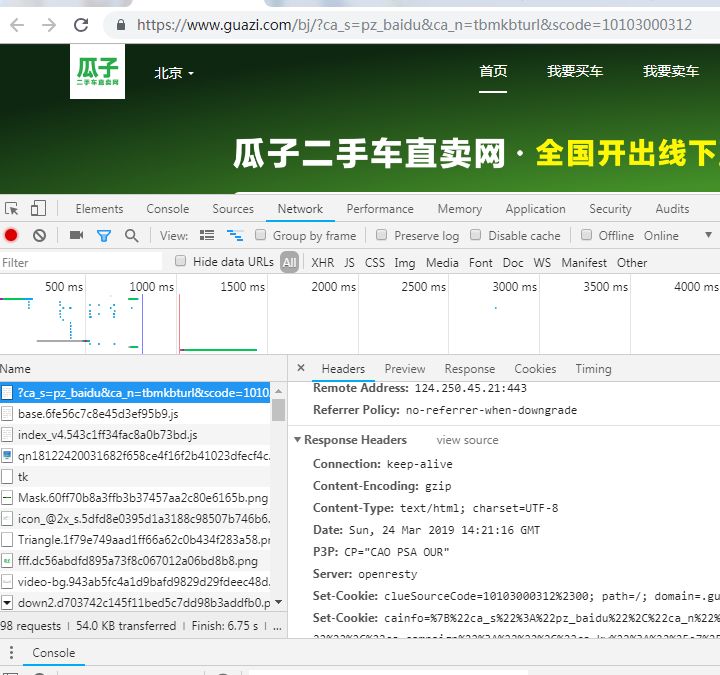Click icon beside fff.dc56abdfd895a73f8c067012a06bd8b8.png
This screenshot has width=720, height=675.
pos(7,561)
